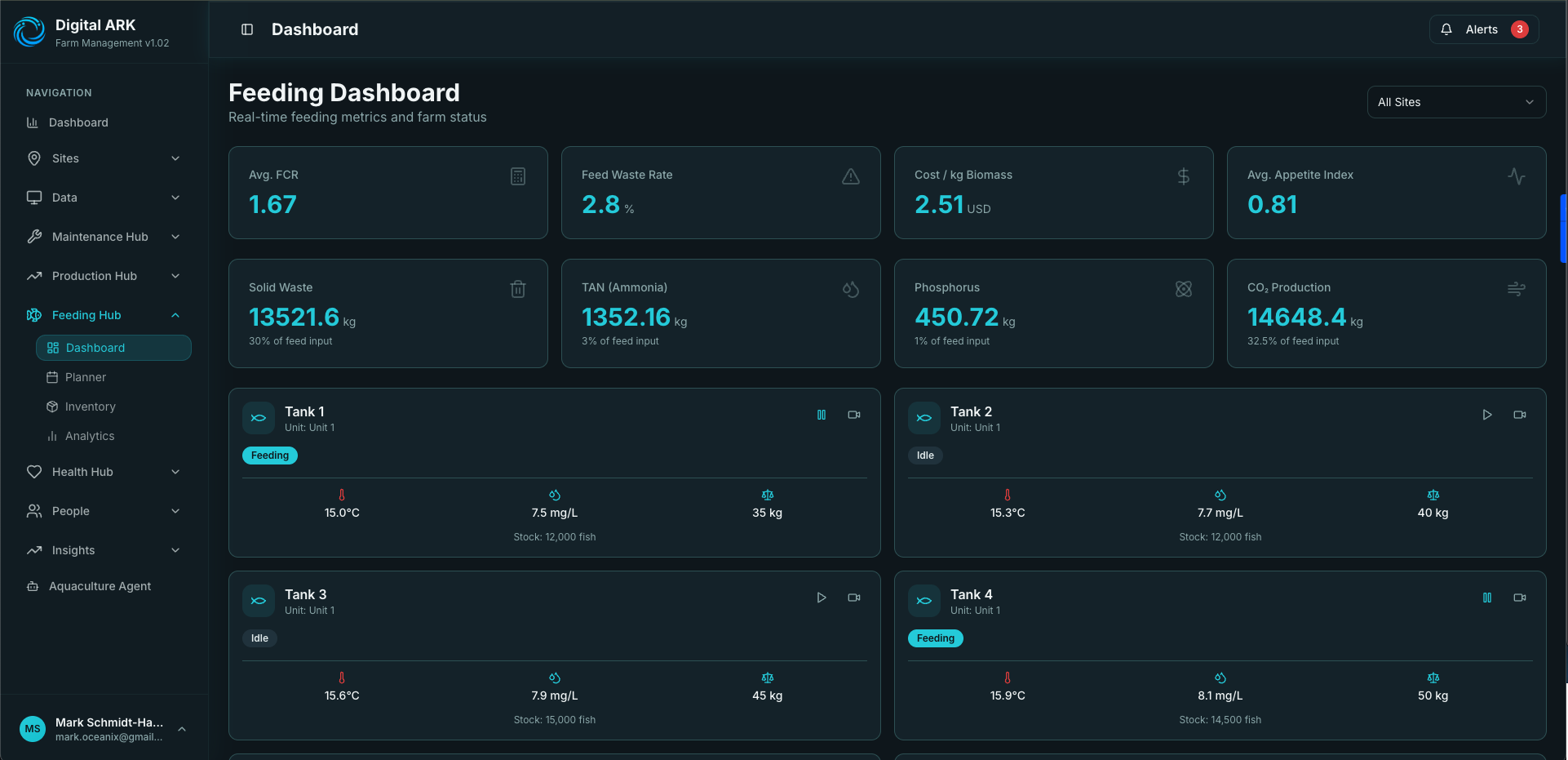Open the Aquaculture Agent page
This screenshot has height=760, width=1568.
104,586
